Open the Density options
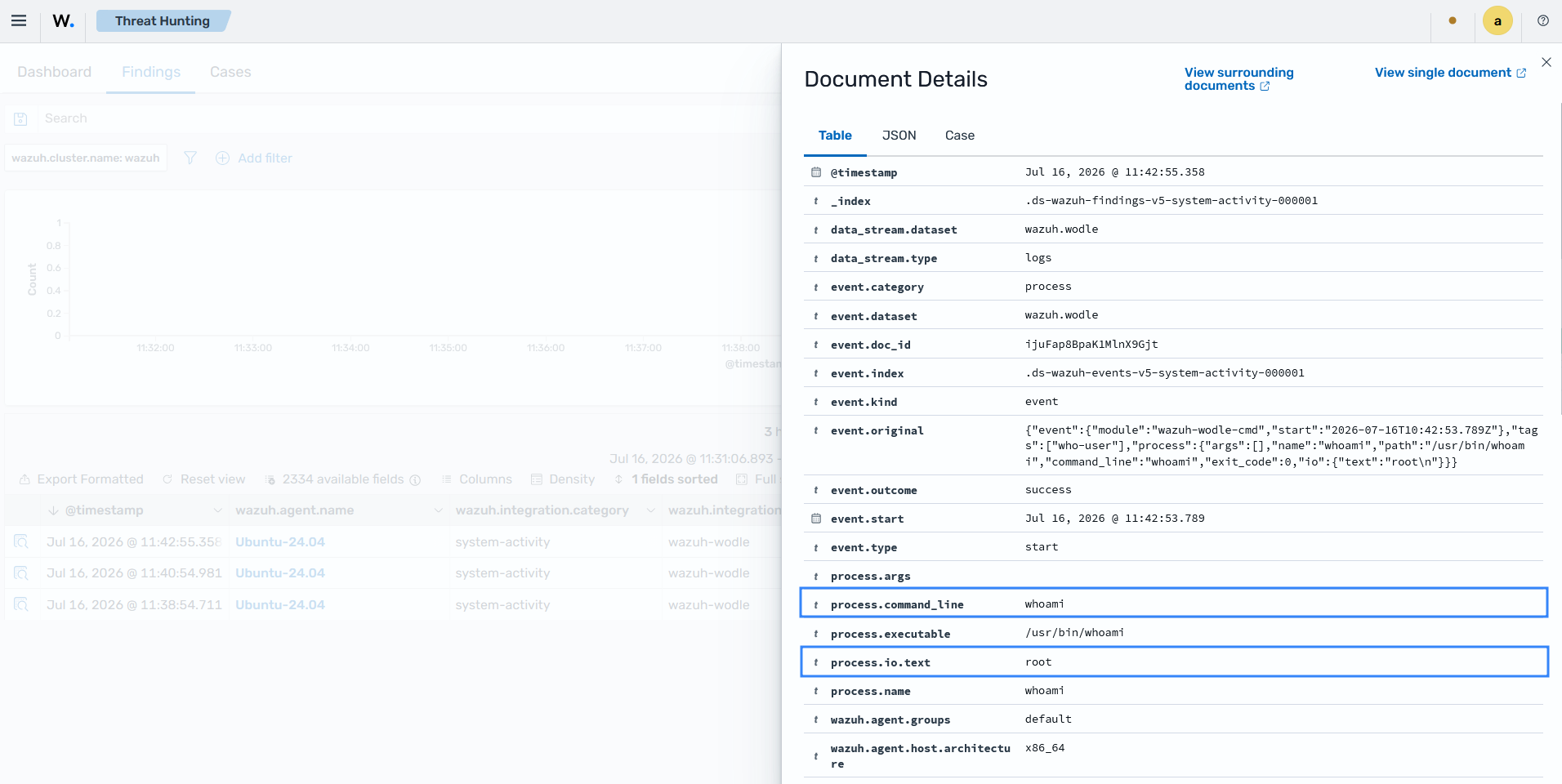The image size is (1562, 784). pyautogui.click(x=563, y=479)
